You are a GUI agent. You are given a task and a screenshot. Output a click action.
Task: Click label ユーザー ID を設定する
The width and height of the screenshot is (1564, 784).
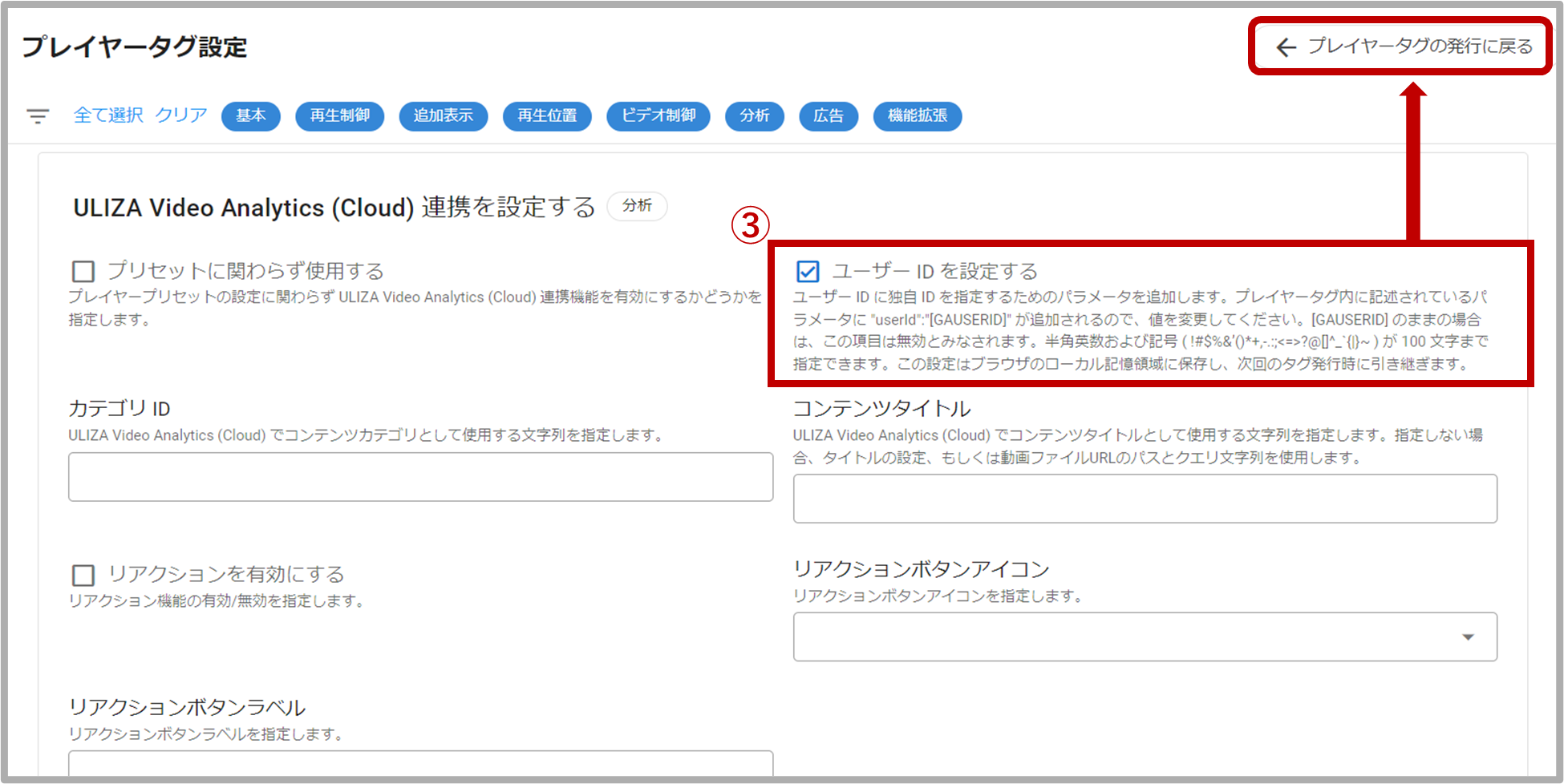pyautogui.click(x=935, y=271)
